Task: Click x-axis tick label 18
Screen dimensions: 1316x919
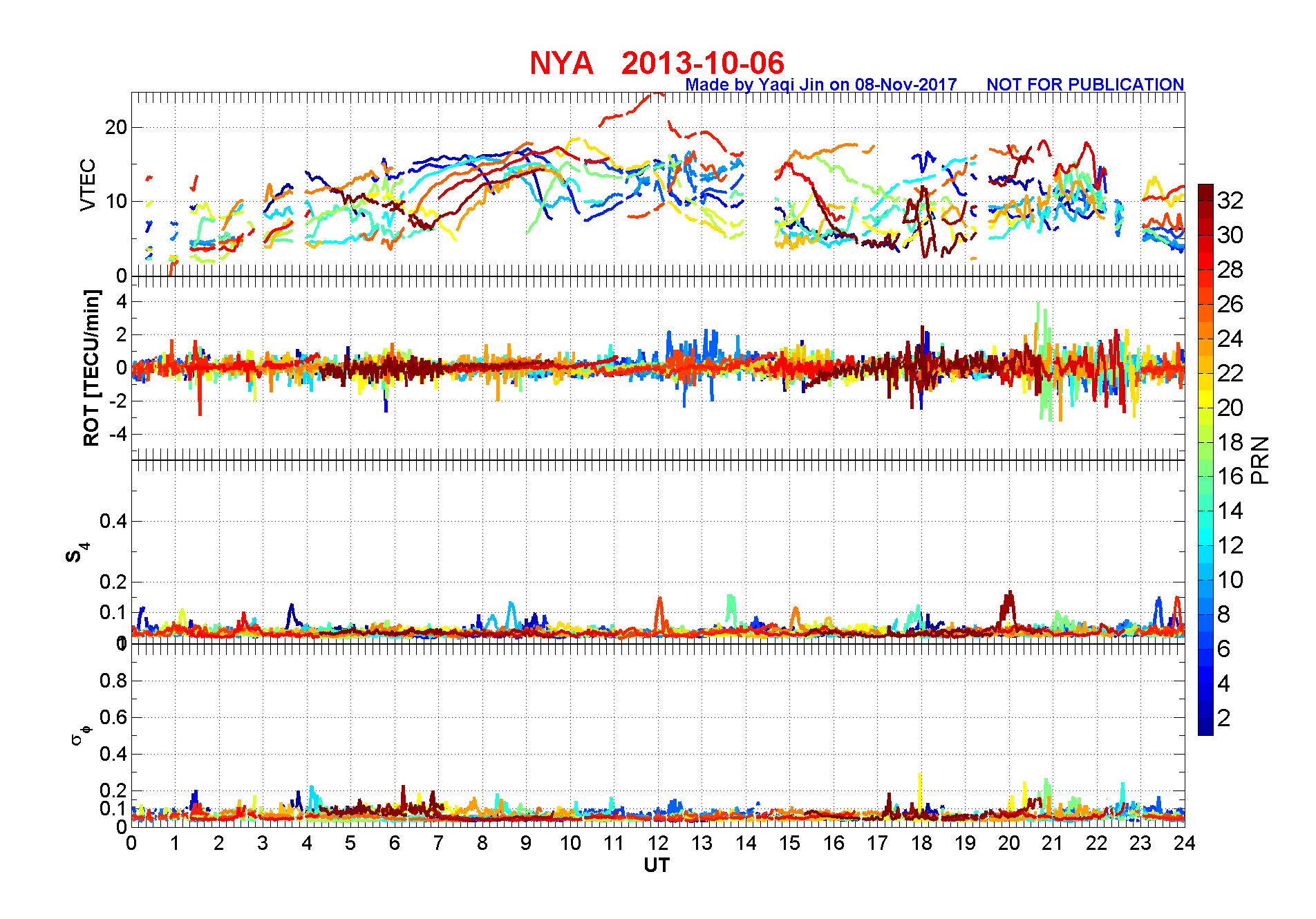Action: pyautogui.click(x=921, y=843)
